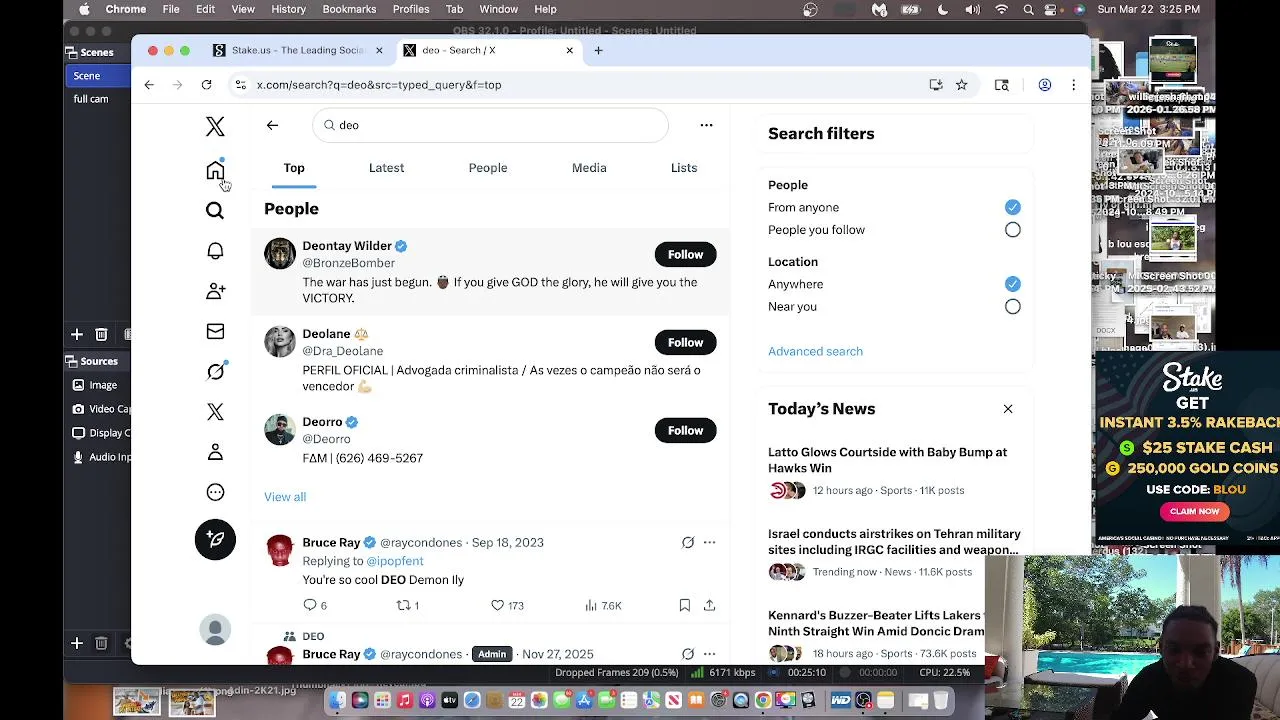
Task: Open Israel conducts airstrikes news story
Action: 894,555
